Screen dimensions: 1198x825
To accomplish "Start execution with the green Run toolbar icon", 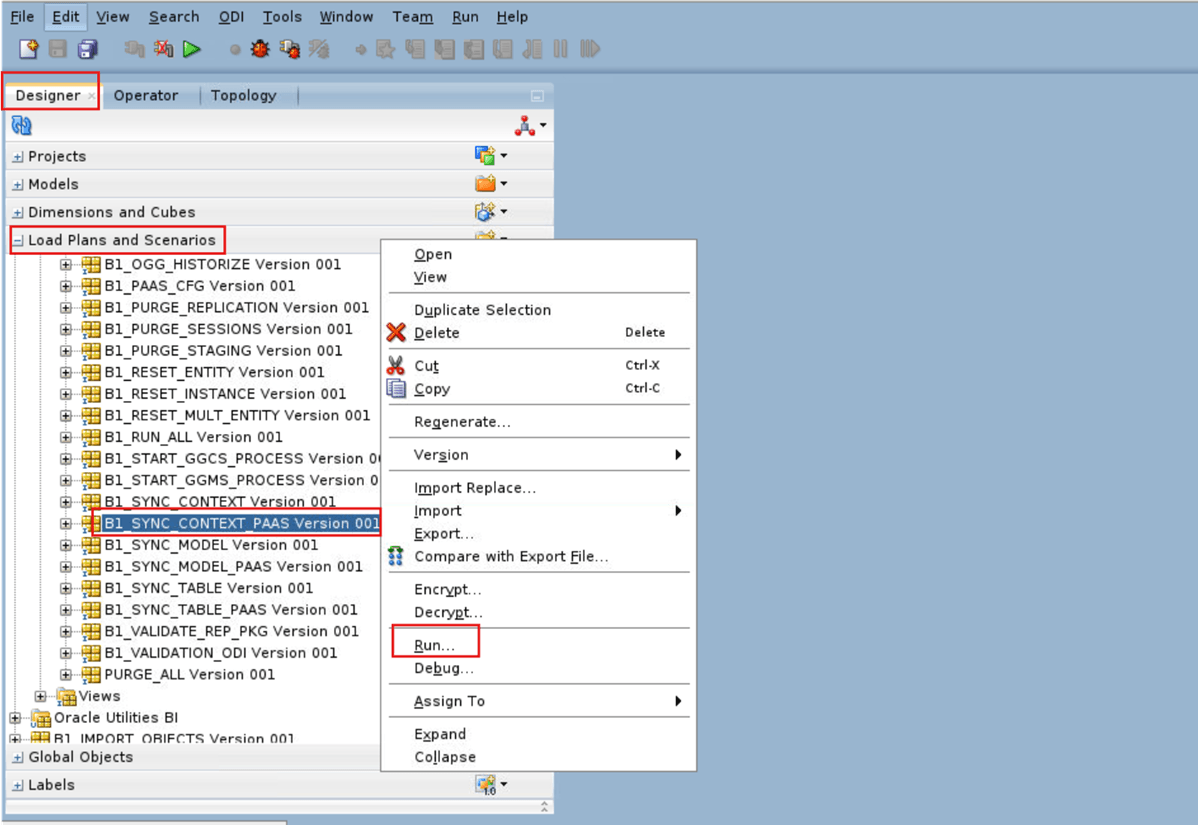I will pyautogui.click(x=193, y=48).
